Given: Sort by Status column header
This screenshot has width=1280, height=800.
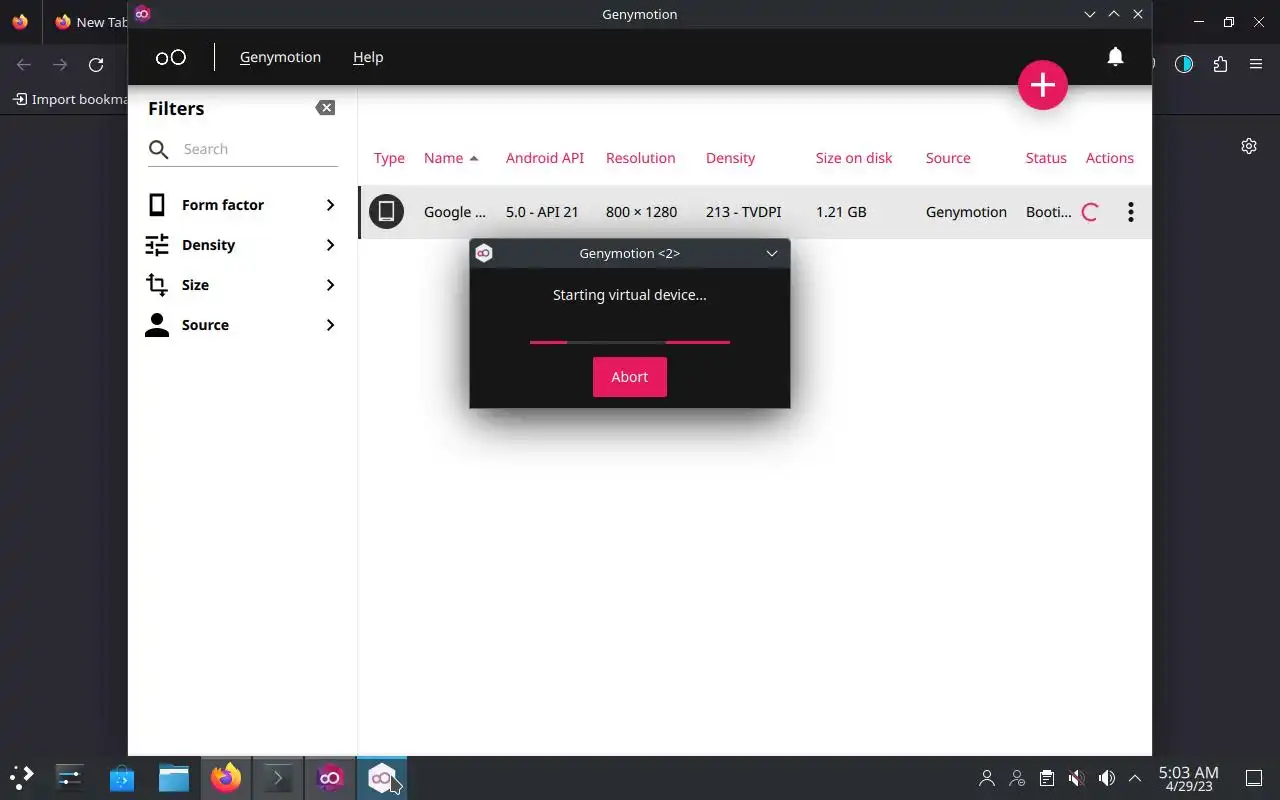Looking at the screenshot, I should click(1046, 158).
